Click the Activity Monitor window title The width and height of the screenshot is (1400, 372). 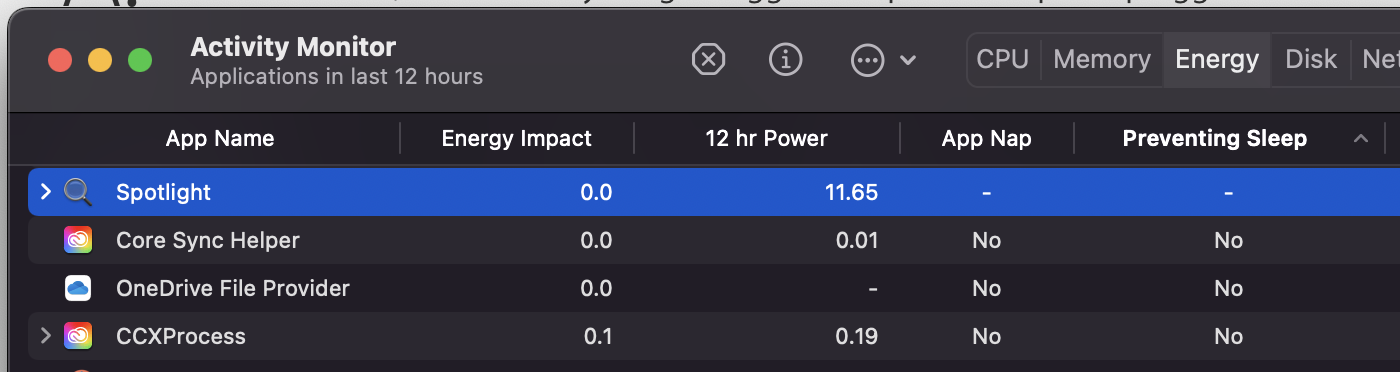[x=293, y=47]
